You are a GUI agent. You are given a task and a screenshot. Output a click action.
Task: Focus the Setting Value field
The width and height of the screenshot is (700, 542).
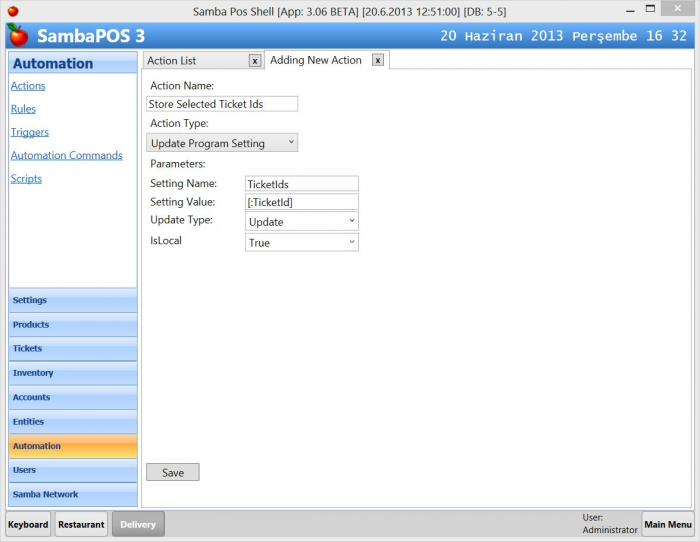(301, 202)
